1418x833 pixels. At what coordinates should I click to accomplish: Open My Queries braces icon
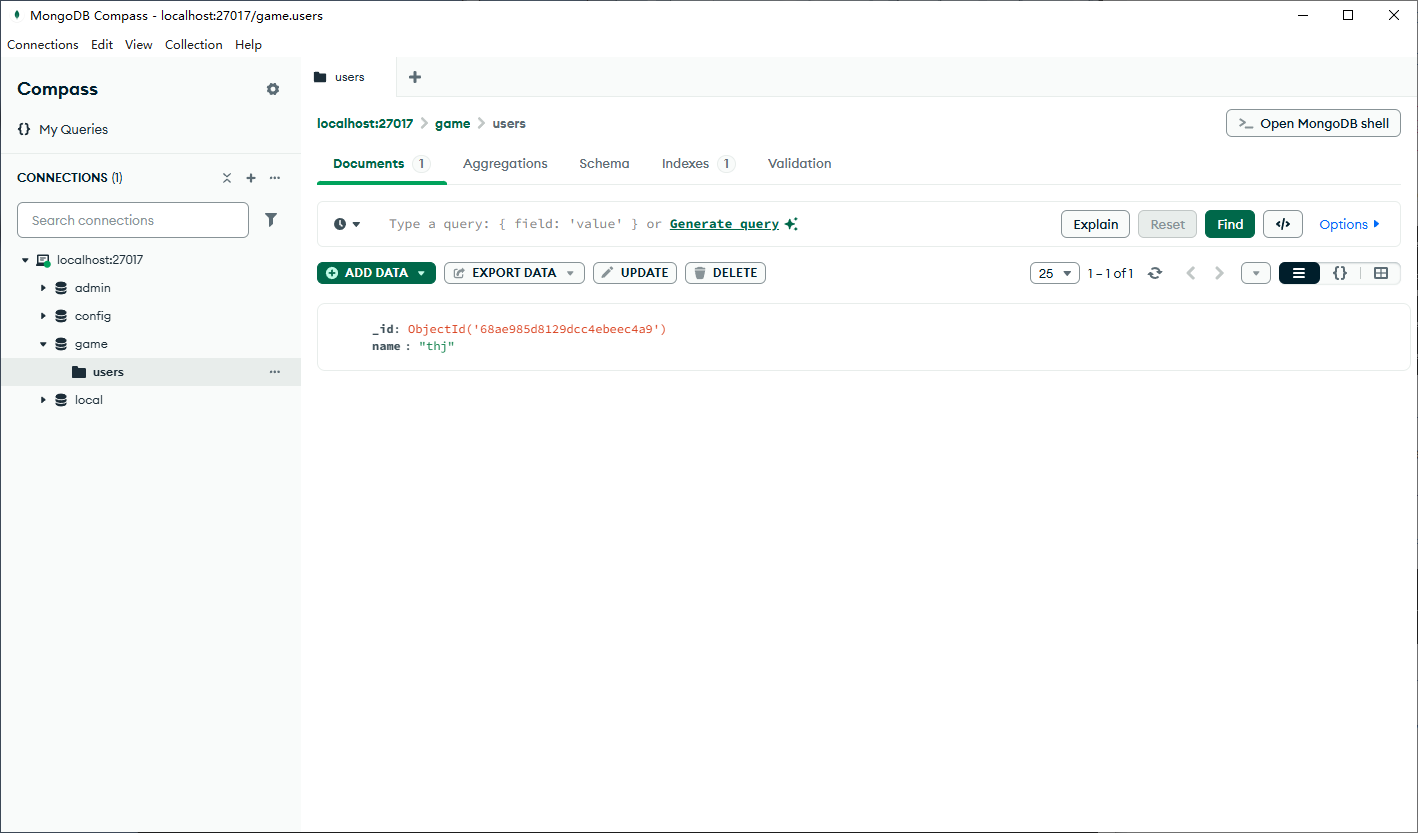(x=24, y=129)
